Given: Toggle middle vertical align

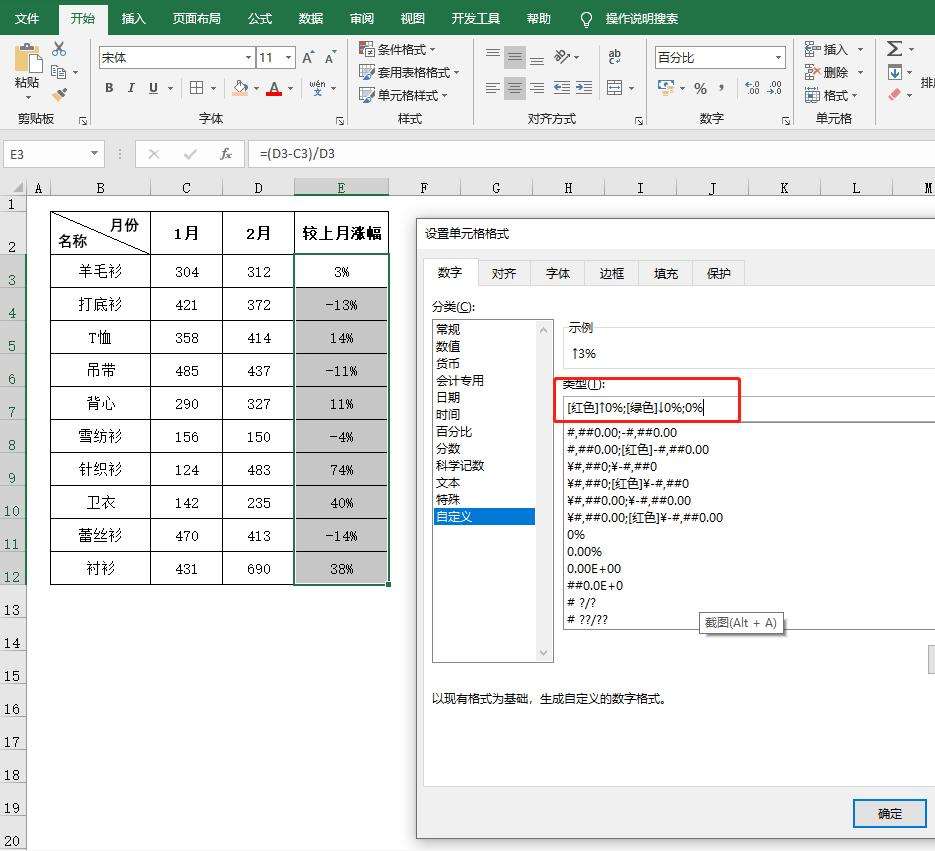Looking at the screenshot, I should pyautogui.click(x=515, y=57).
